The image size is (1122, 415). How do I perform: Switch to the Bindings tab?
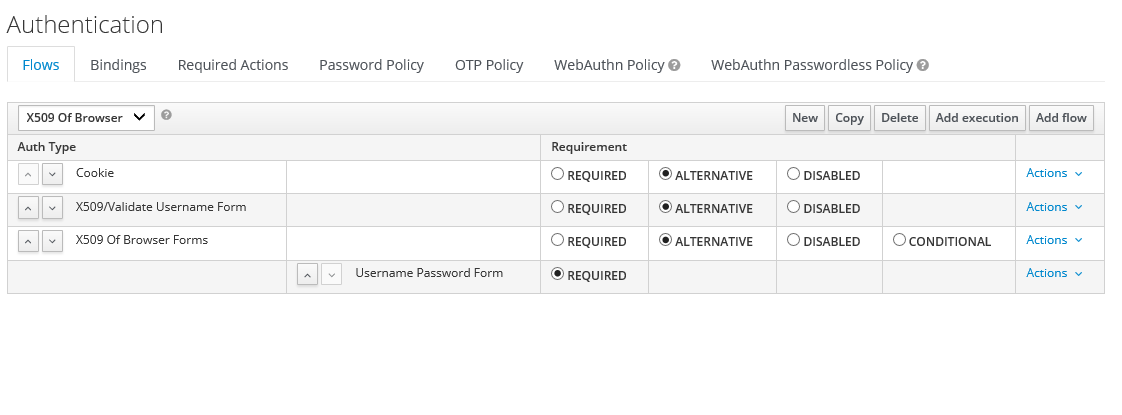point(118,65)
